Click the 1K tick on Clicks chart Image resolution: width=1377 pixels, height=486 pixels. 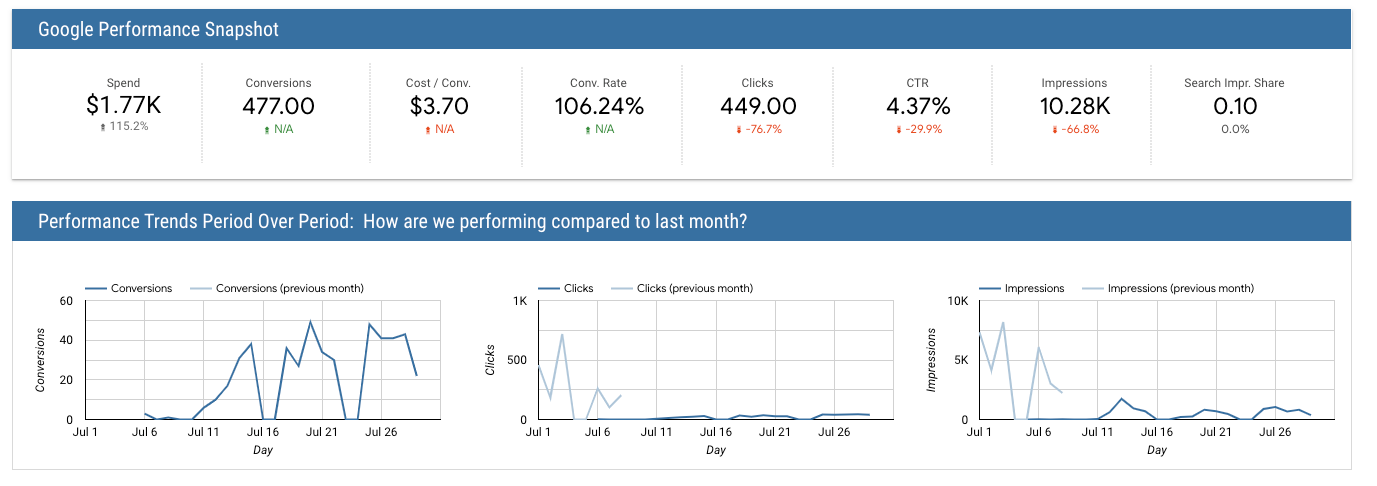(x=520, y=301)
